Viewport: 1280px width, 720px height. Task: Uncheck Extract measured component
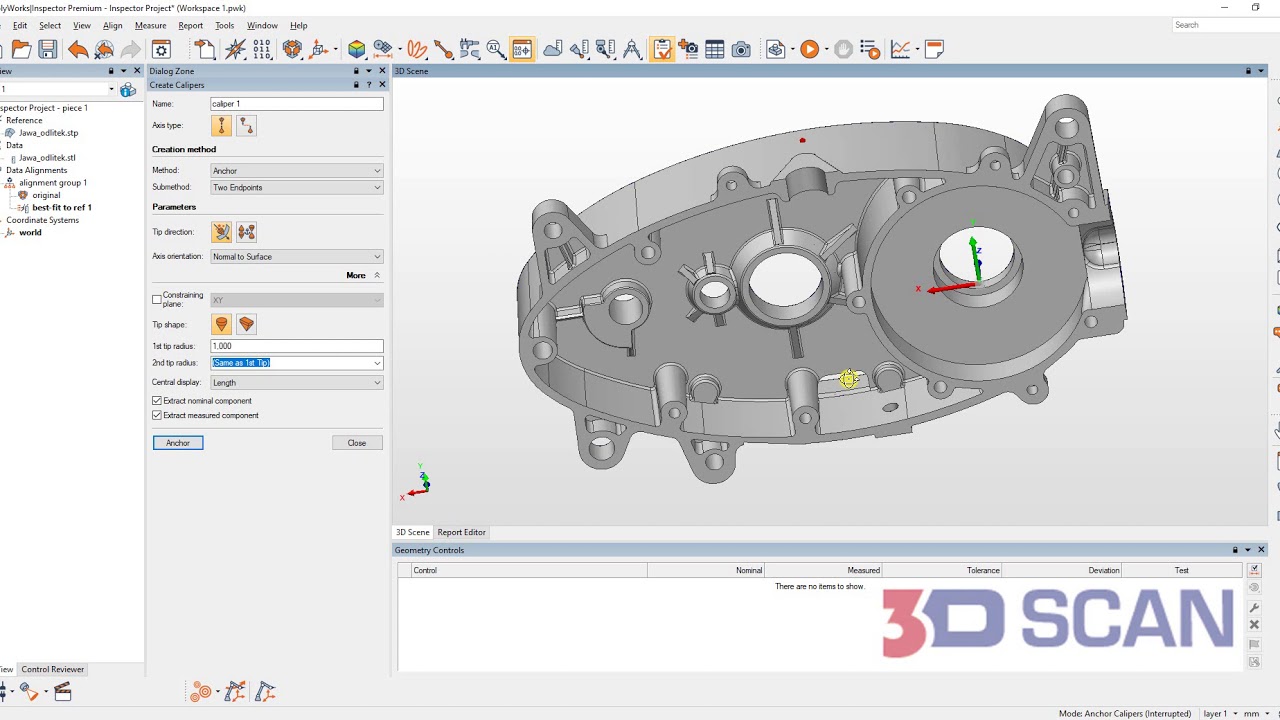coord(157,417)
